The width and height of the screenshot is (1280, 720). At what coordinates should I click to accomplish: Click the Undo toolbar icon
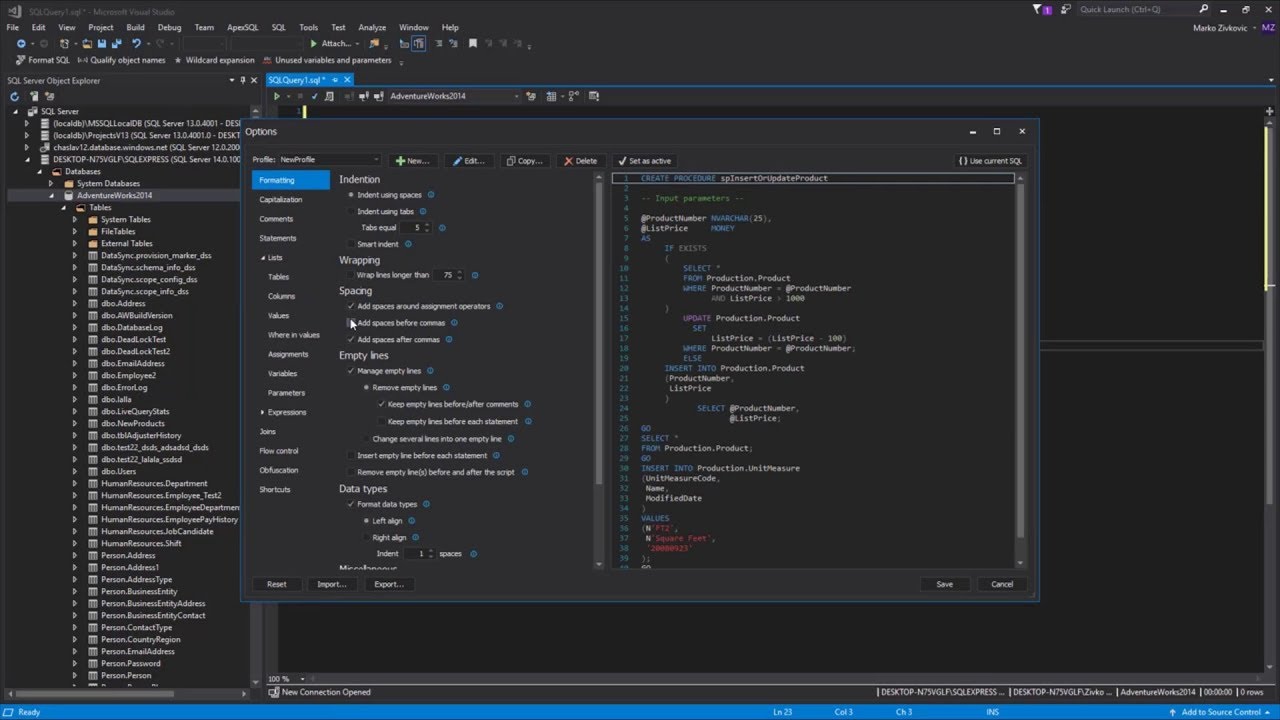pos(136,44)
